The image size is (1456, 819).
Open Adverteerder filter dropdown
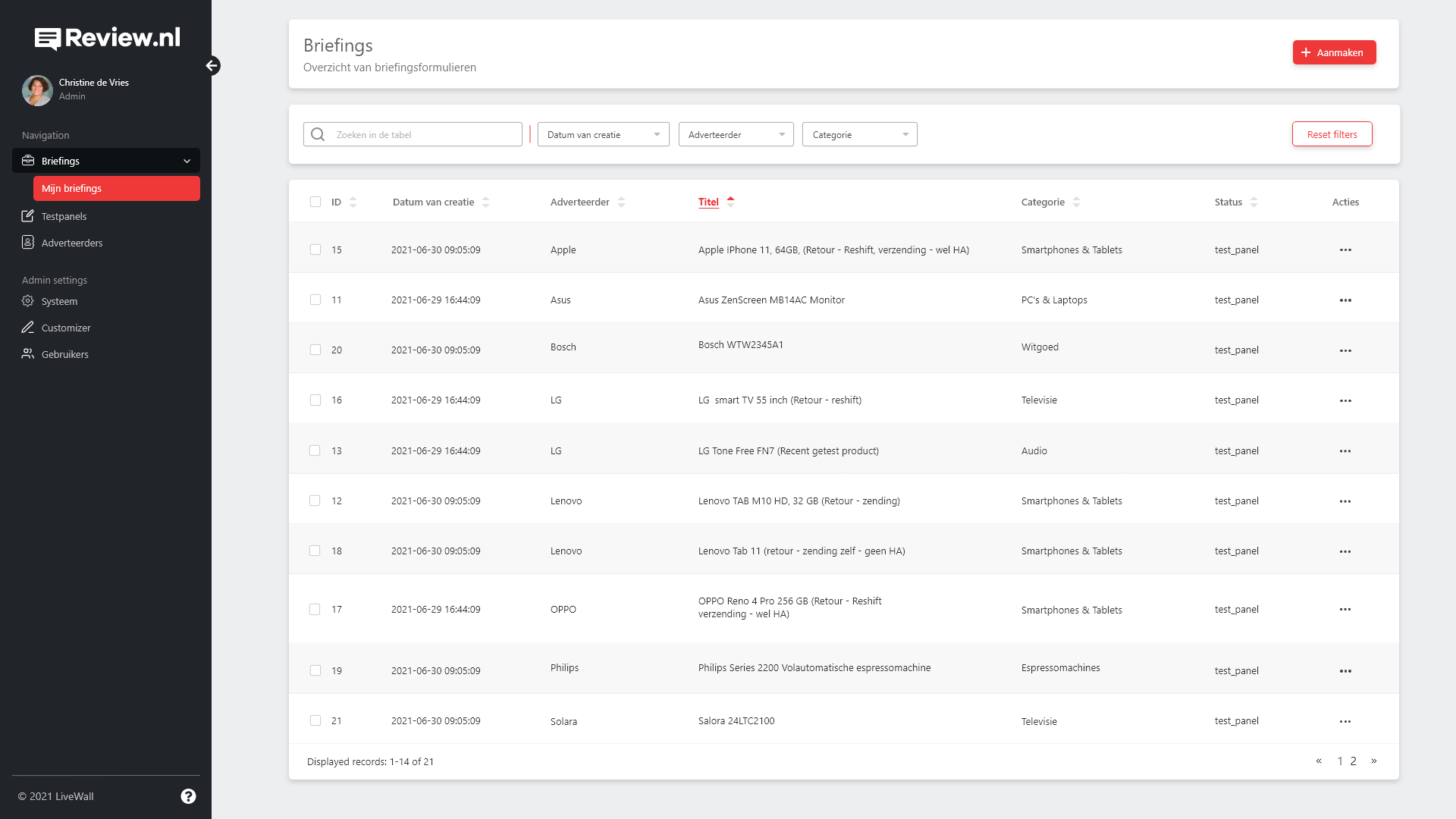pos(736,134)
